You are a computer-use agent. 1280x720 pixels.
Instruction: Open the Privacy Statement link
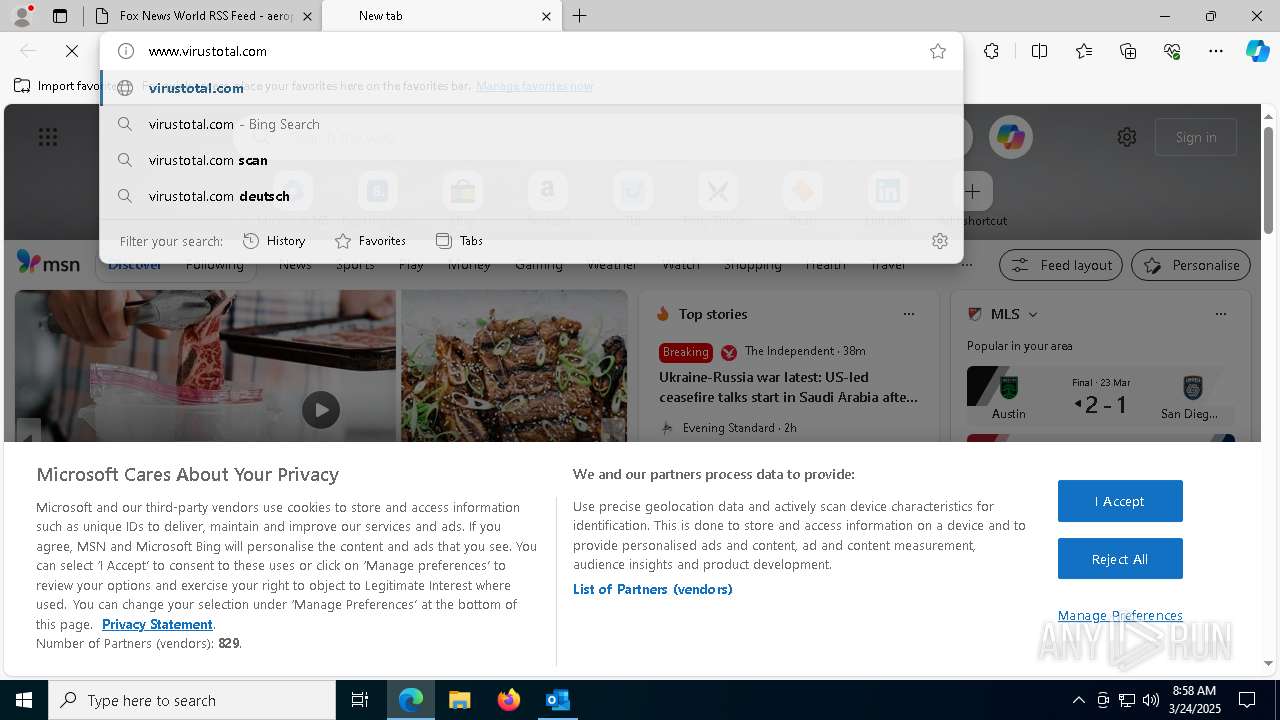click(x=157, y=624)
